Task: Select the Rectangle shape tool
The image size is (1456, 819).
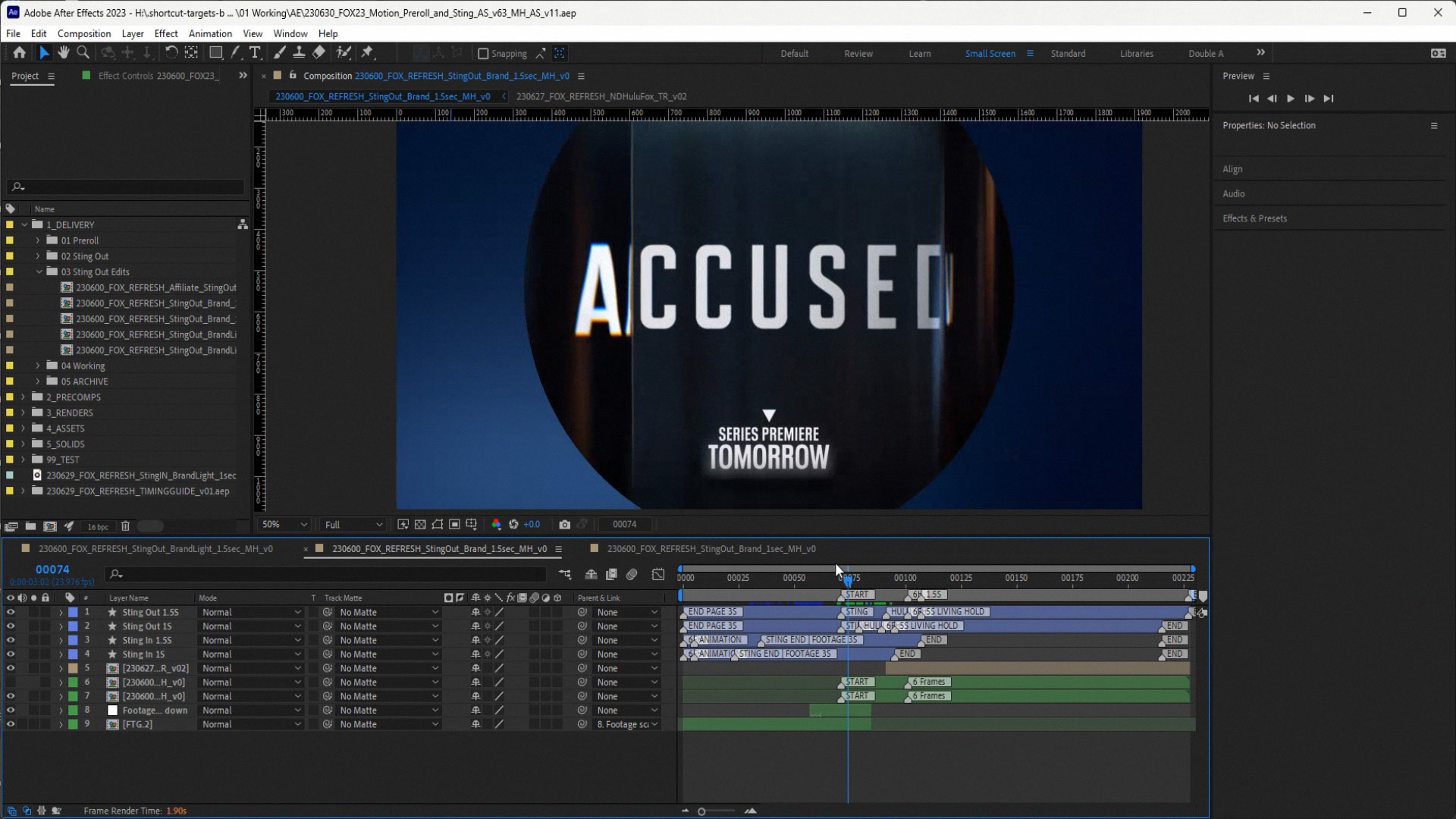Action: (216, 52)
